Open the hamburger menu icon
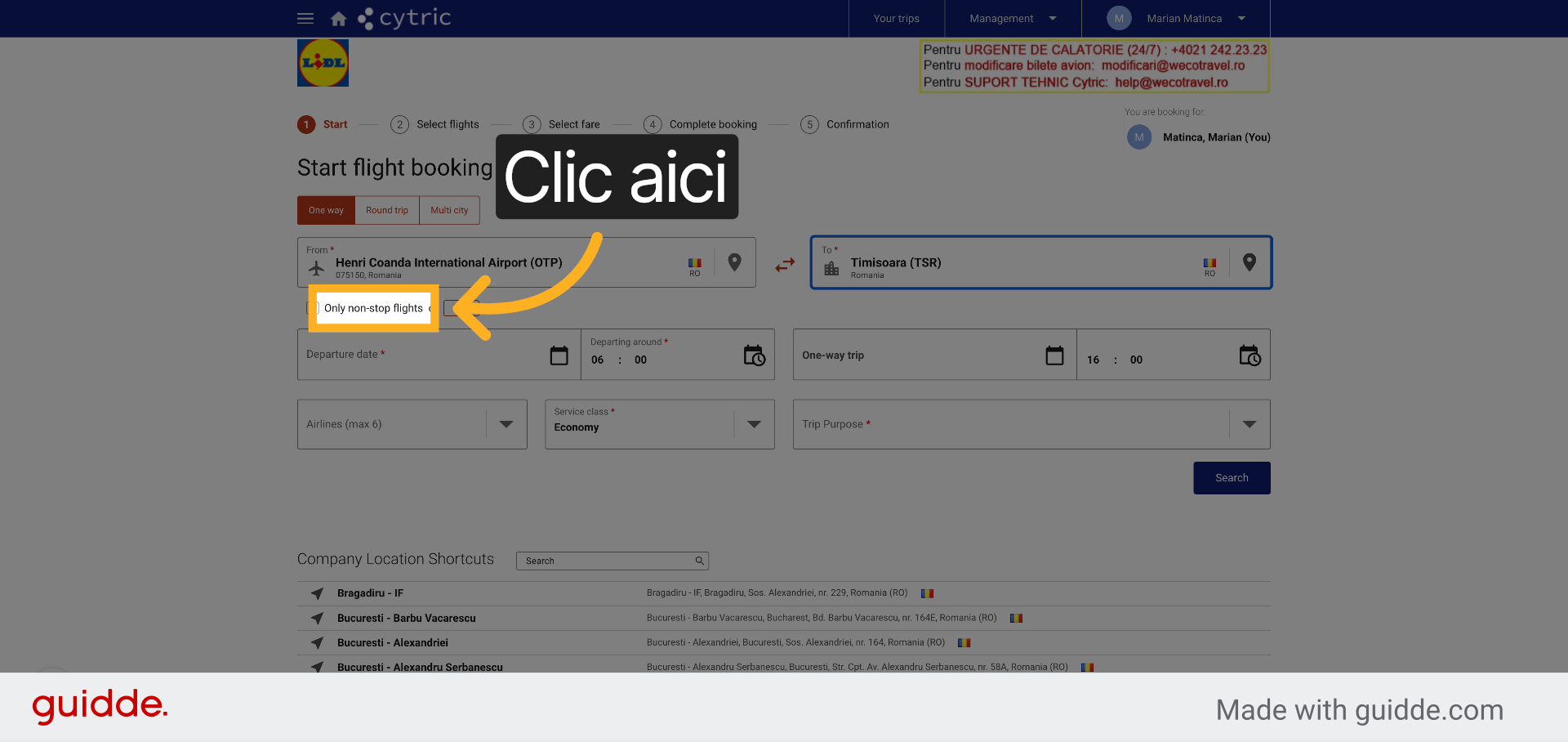This screenshot has width=1568, height=742. (x=305, y=18)
